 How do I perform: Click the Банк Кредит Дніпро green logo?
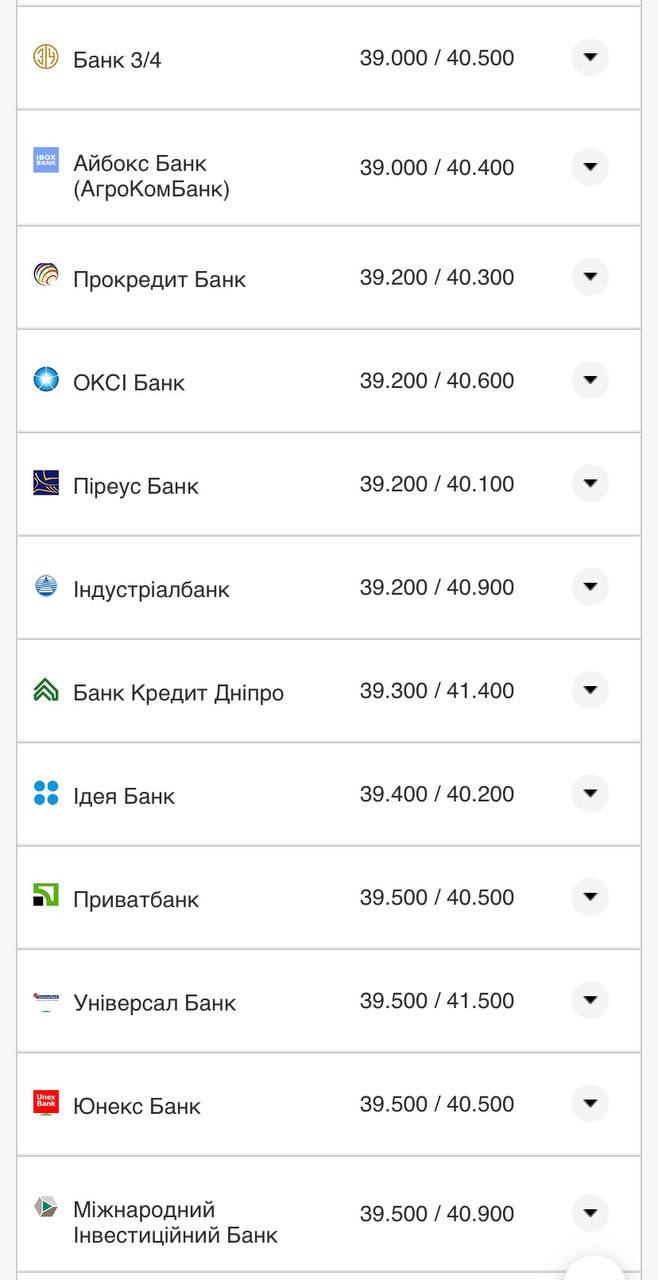(x=46, y=690)
